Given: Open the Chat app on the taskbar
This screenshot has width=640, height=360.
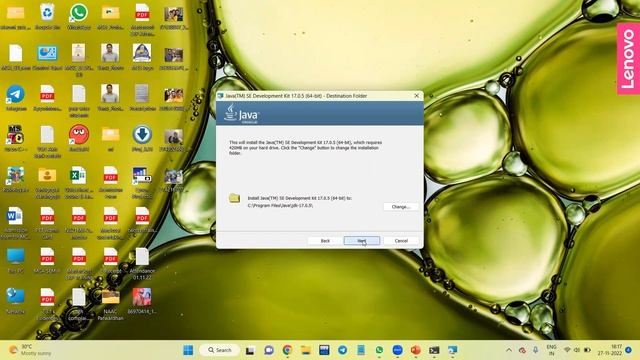Looking at the screenshot, I should coord(269,350).
